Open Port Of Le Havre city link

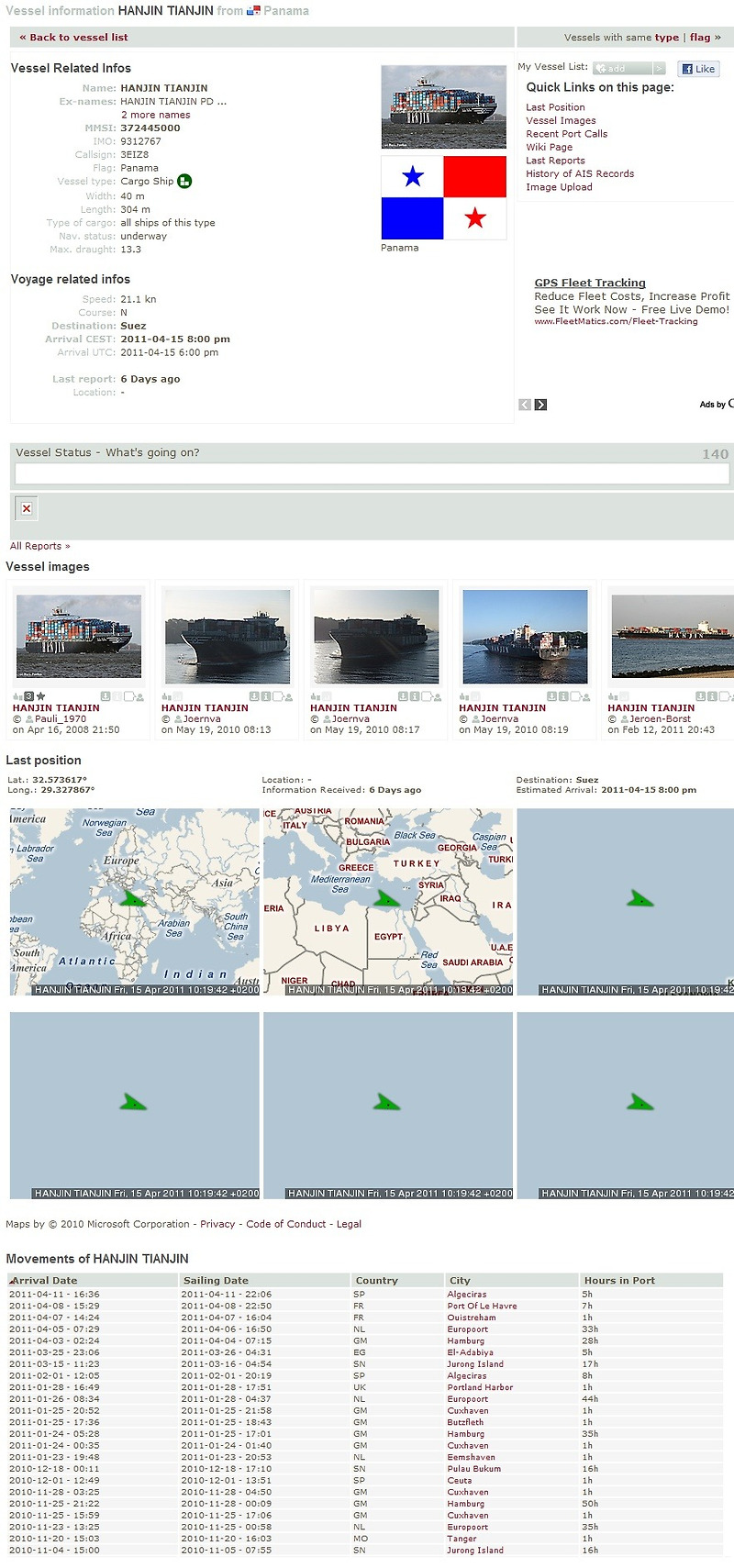tap(482, 1306)
